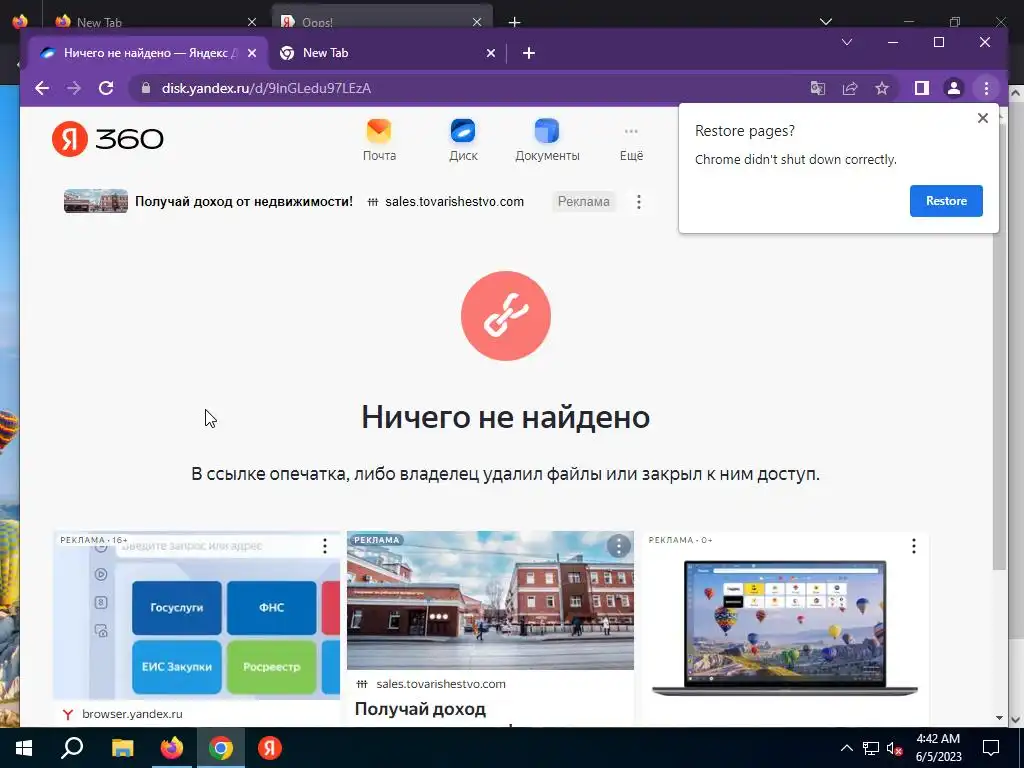Open new Firefox tab with plus
The width and height of the screenshot is (1024, 768).
515,22
